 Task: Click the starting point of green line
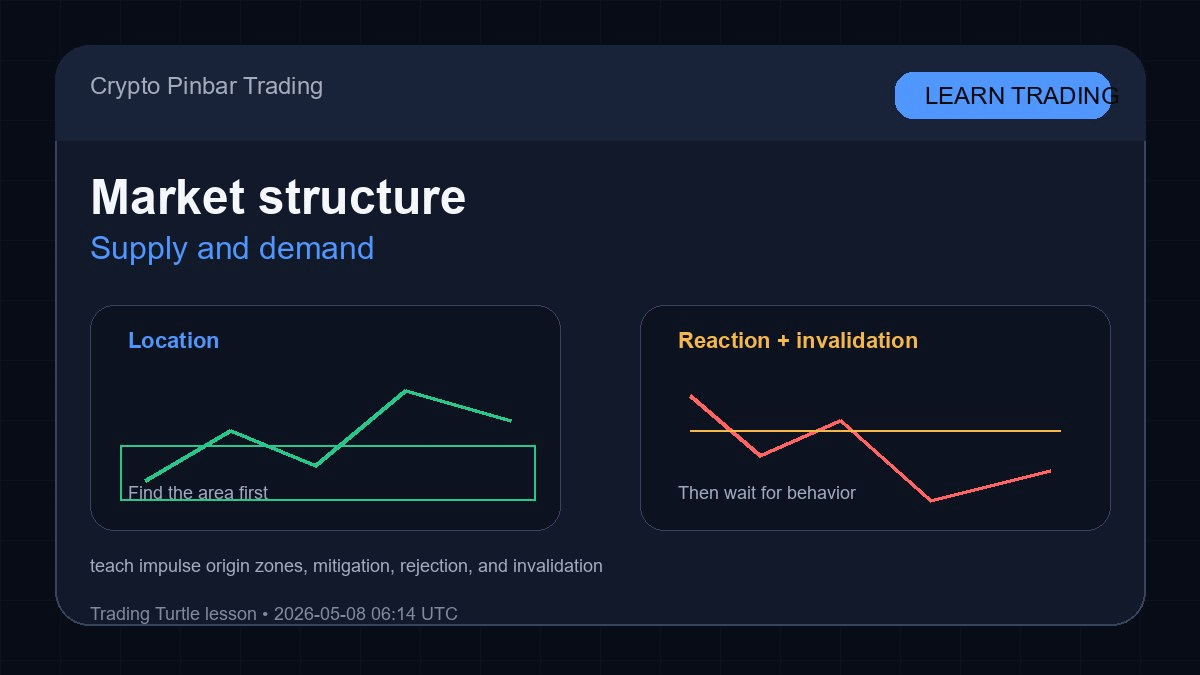(146, 481)
